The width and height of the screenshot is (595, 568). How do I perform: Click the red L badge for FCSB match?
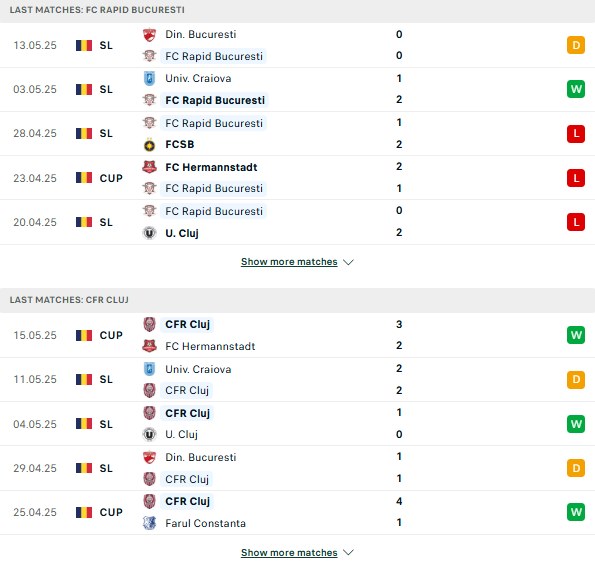pyautogui.click(x=576, y=134)
